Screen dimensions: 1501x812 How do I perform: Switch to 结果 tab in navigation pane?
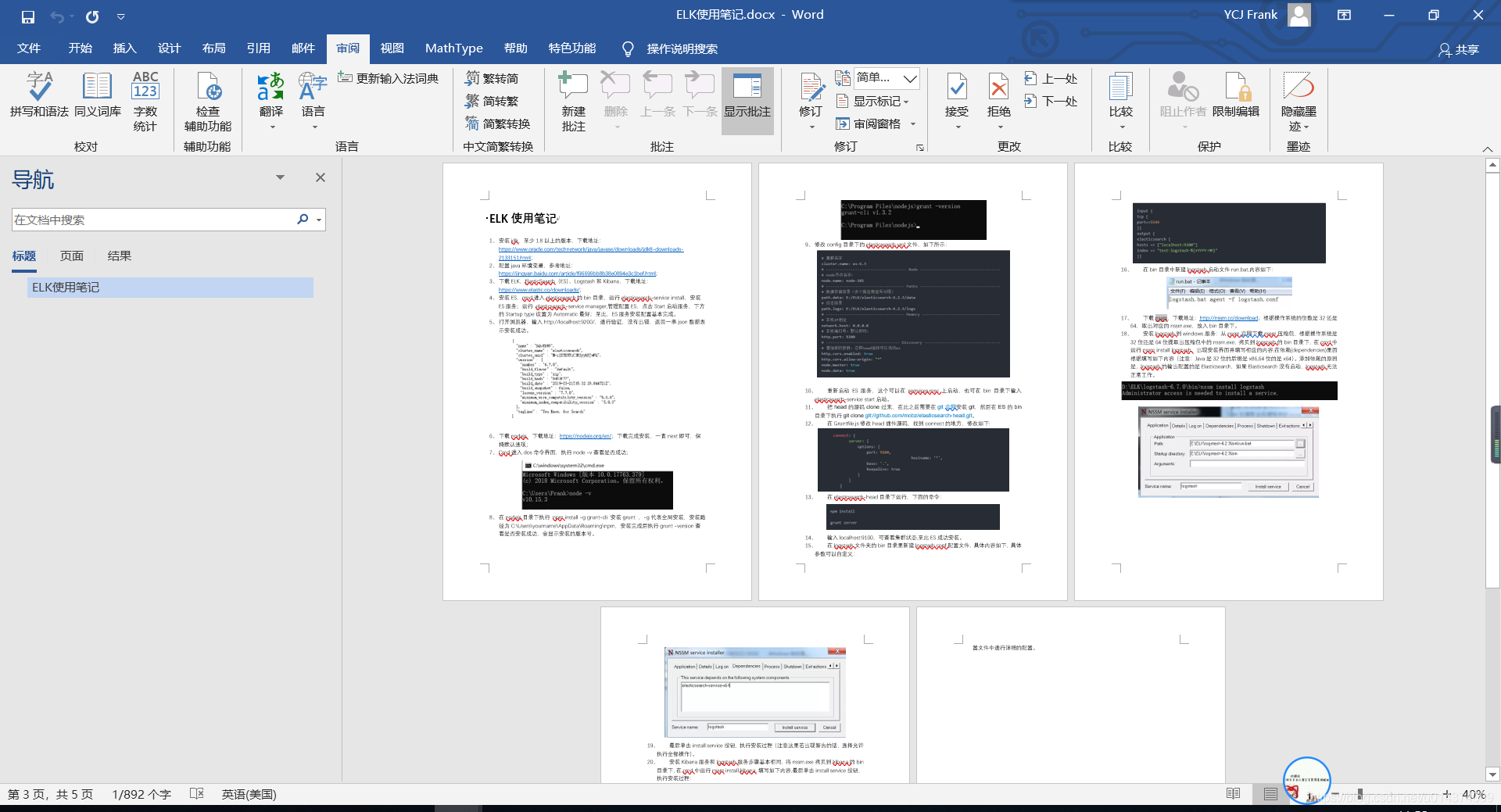120,256
